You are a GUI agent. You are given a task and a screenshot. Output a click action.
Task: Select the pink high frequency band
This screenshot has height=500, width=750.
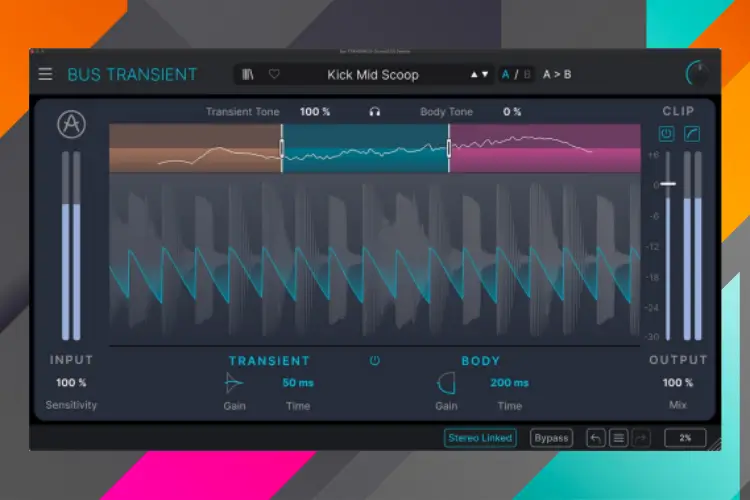[x=545, y=148]
